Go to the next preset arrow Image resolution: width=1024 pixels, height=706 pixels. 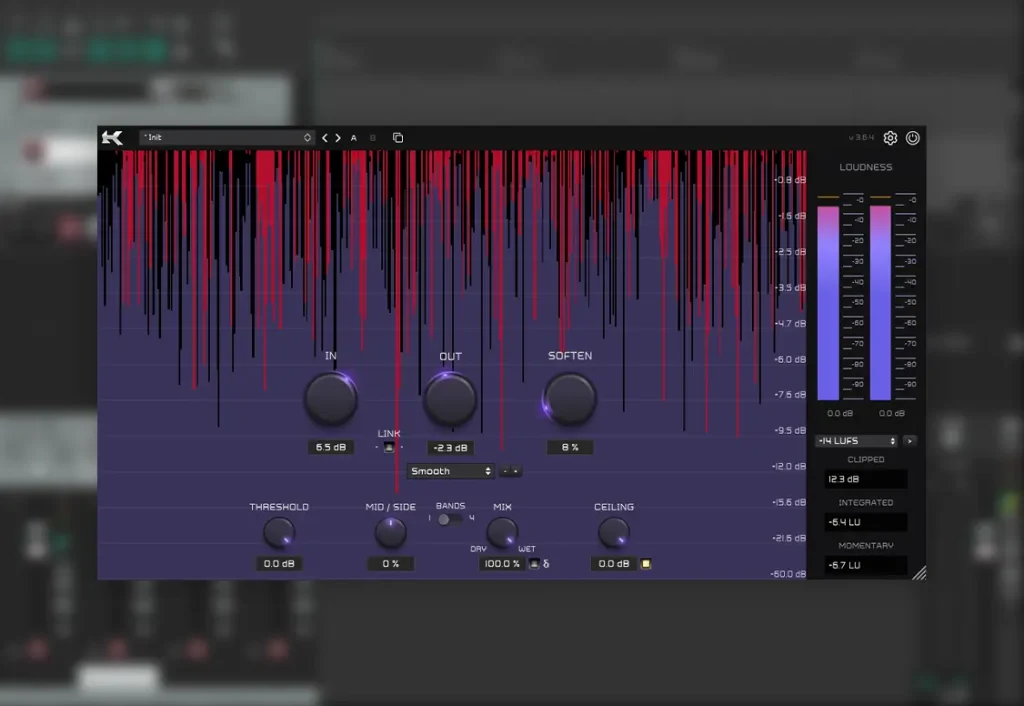pyautogui.click(x=338, y=138)
